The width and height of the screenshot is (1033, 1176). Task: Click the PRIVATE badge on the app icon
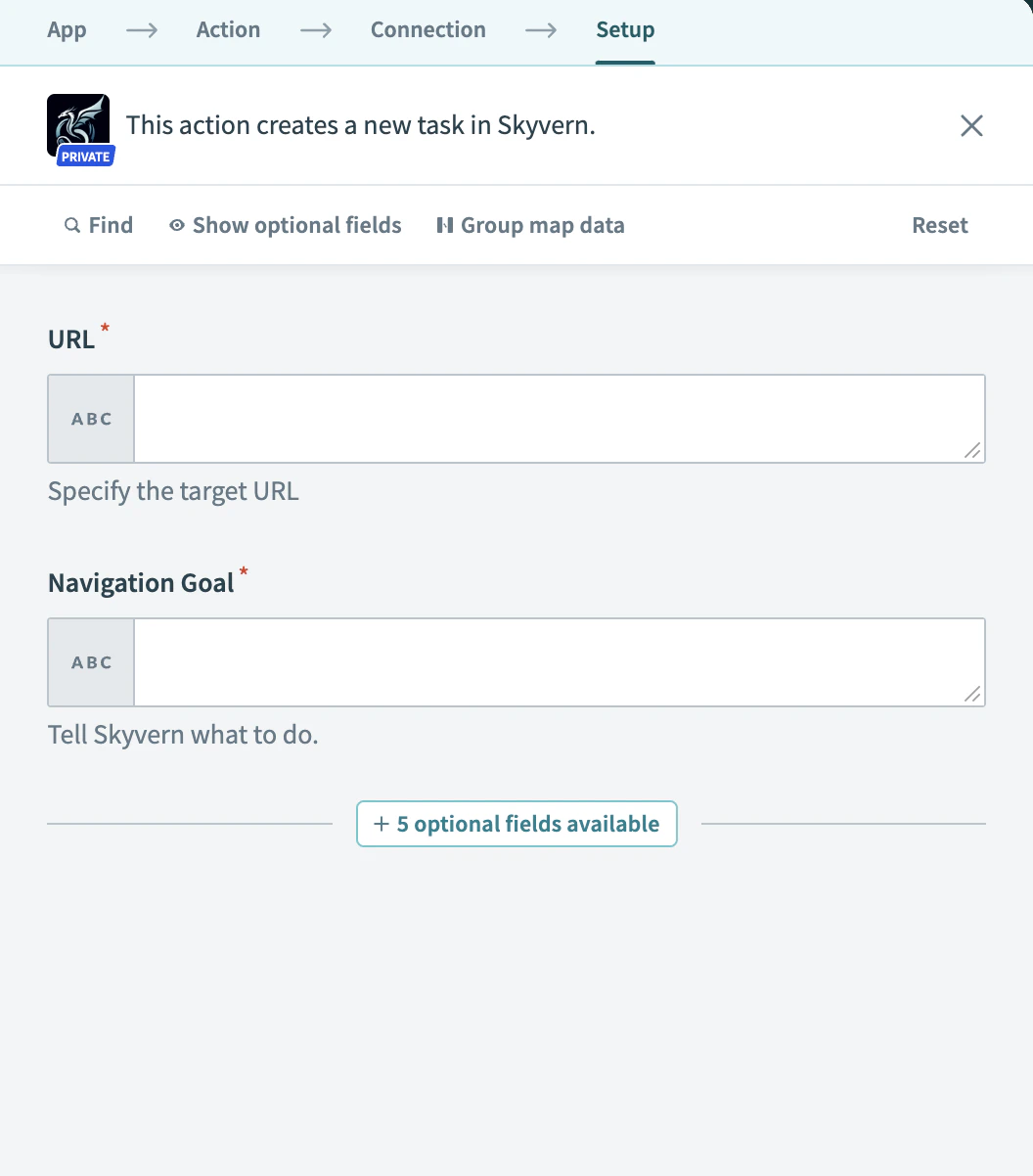pos(80,156)
